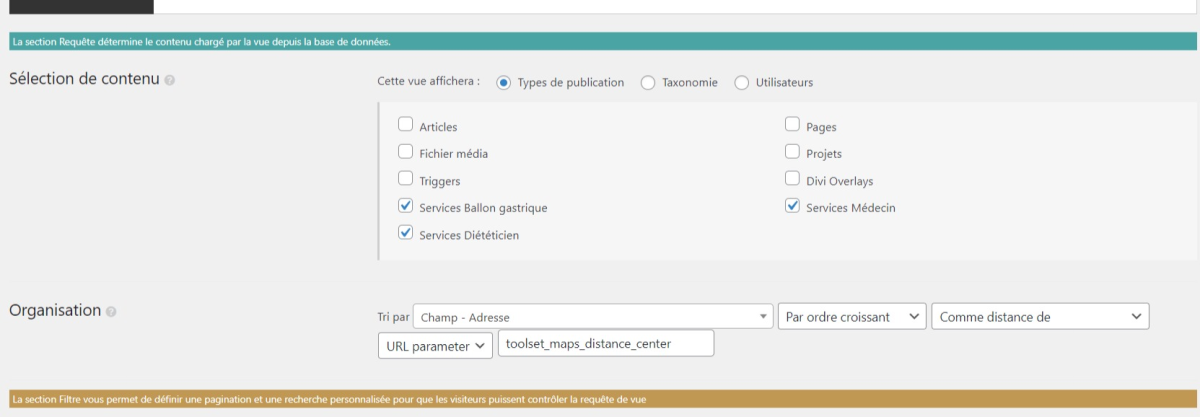This screenshot has width=1200, height=417.
Task: Open the Champ - Adresse sort dropdown
Action: point(593,317)
